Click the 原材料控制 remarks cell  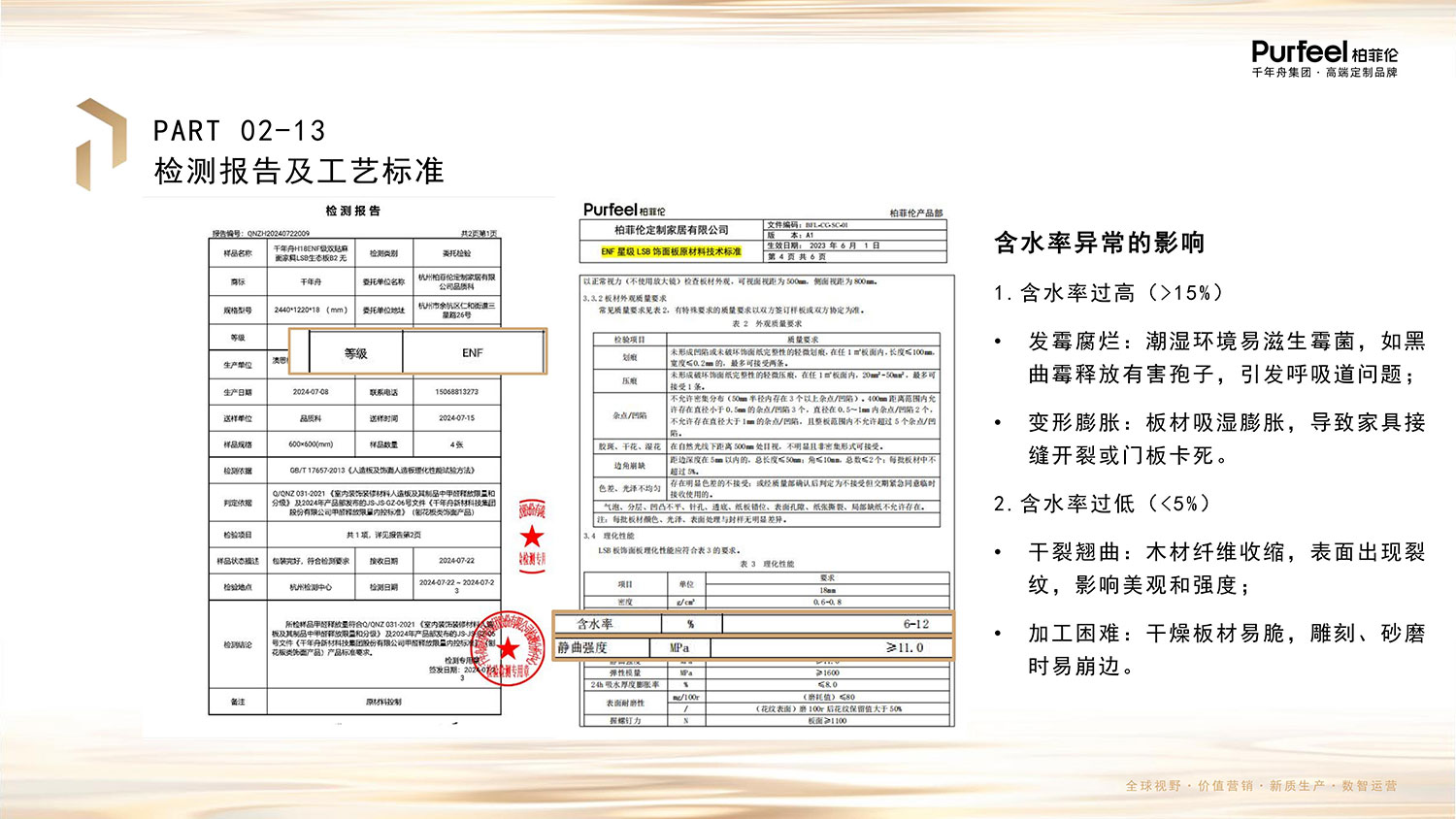click(x=383, y=702)
